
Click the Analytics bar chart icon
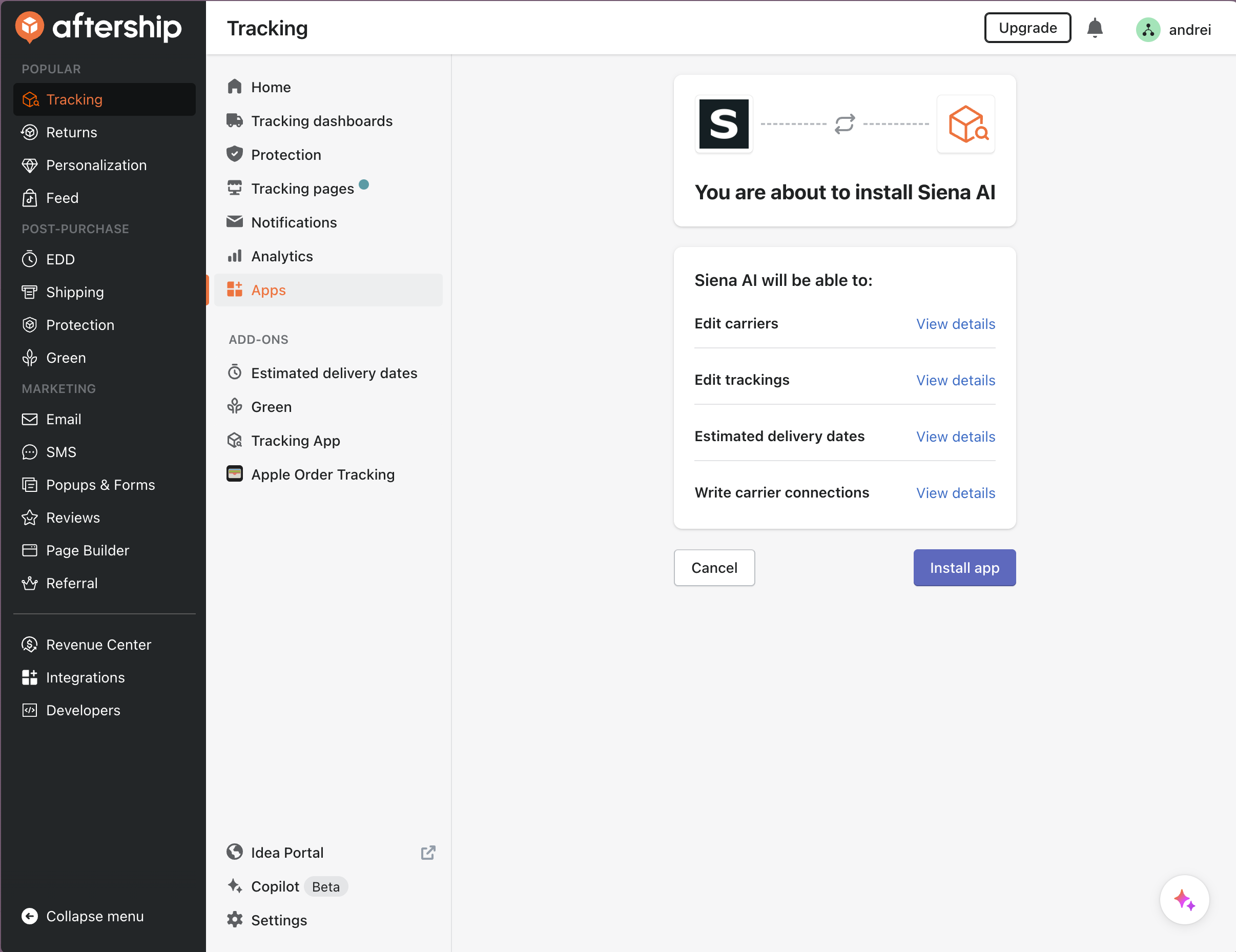[x=234, y=256]
